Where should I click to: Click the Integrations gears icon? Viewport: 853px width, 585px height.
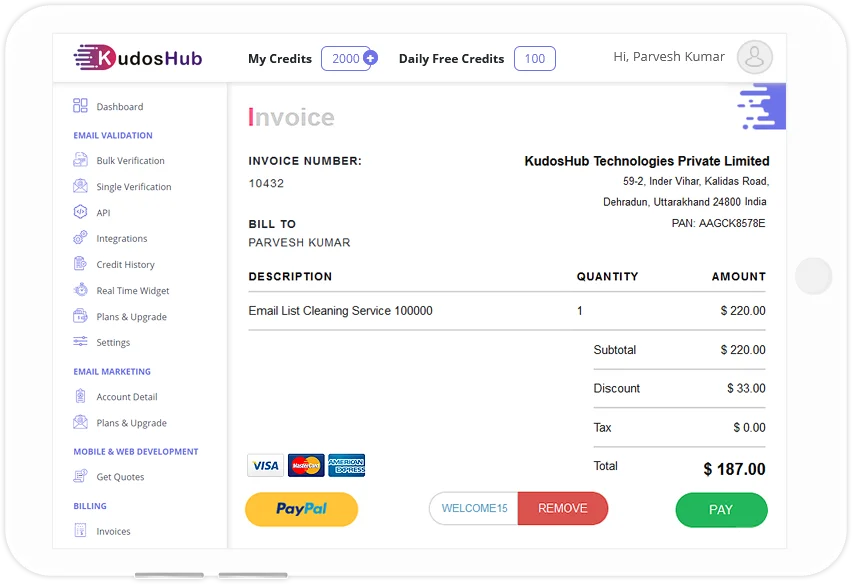[x=80, y=238]
